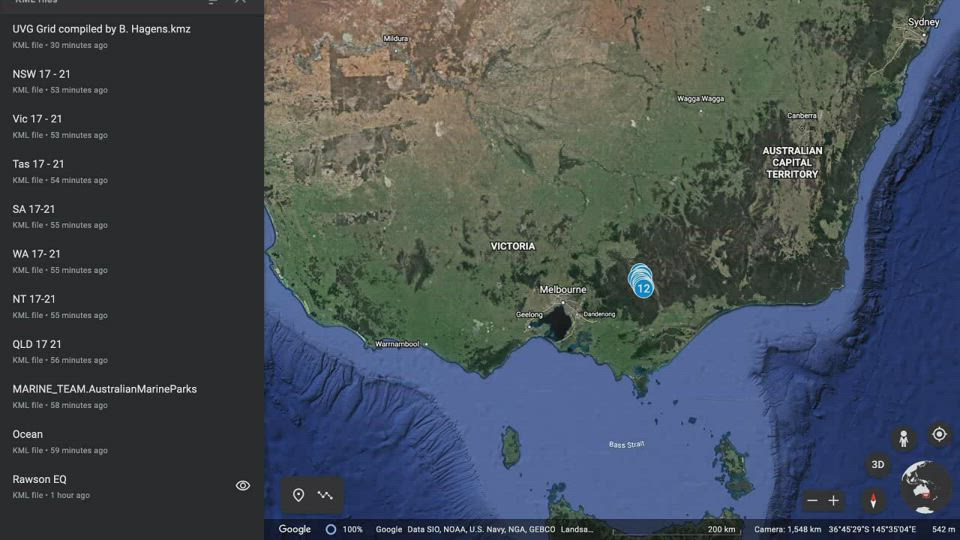Fly to my location target icon
The width and height of the screenshot is (960, 540).
click(x=938, y=434)
